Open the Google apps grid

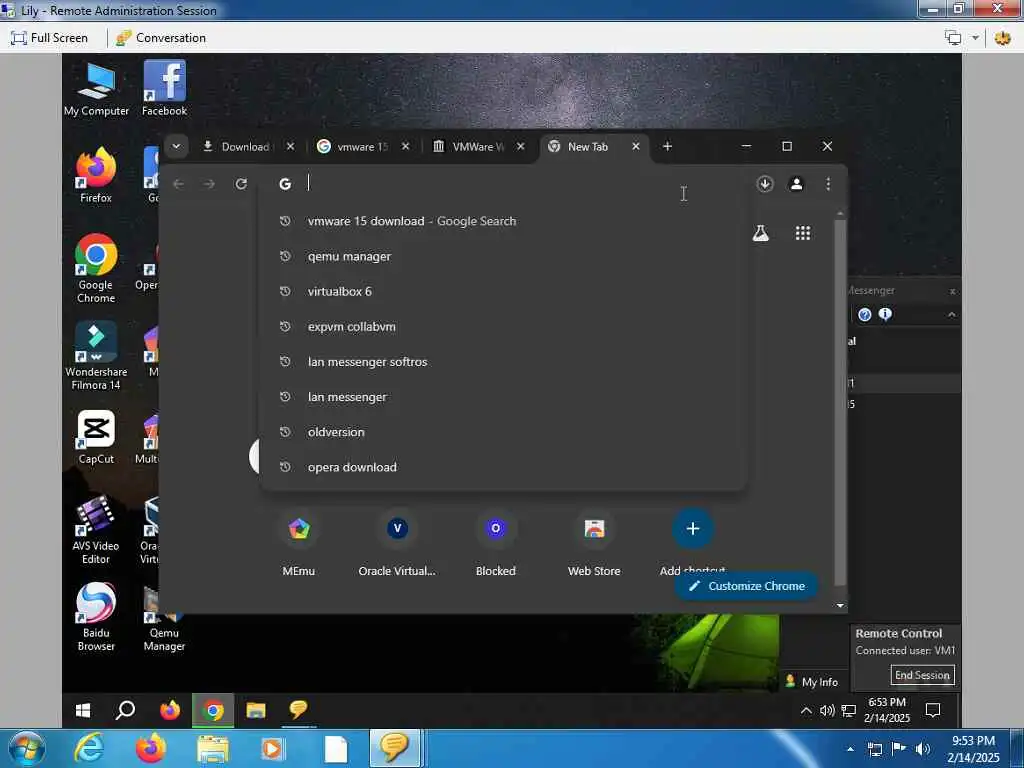tap(803, 233)
